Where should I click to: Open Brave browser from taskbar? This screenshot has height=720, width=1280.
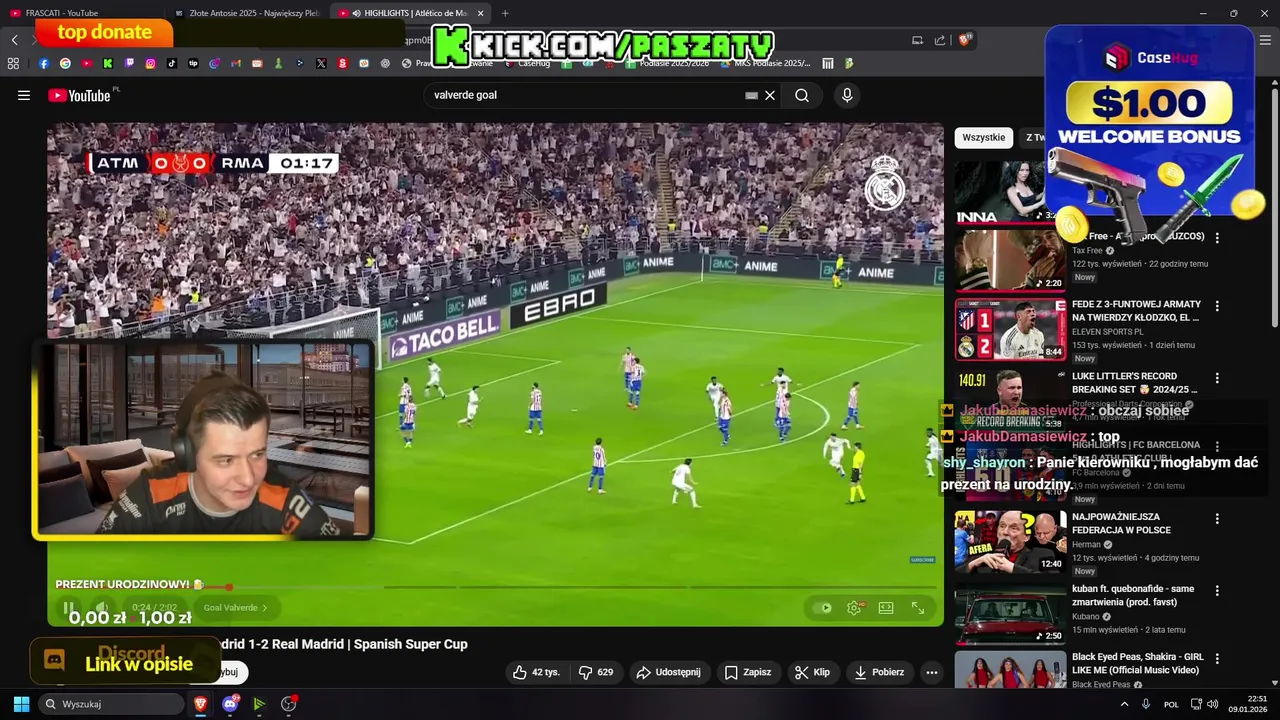pyautogui.click(x=200, y=704)
